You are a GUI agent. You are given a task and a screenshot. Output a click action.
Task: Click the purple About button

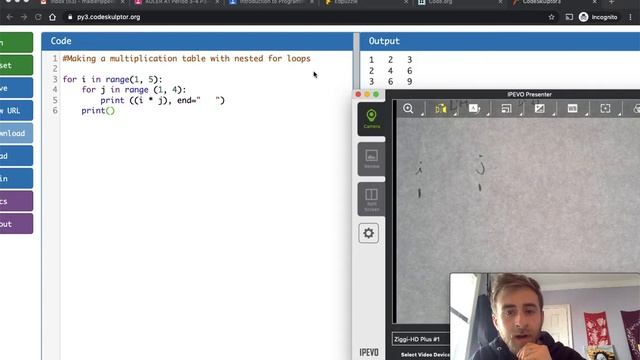point(16,224)
